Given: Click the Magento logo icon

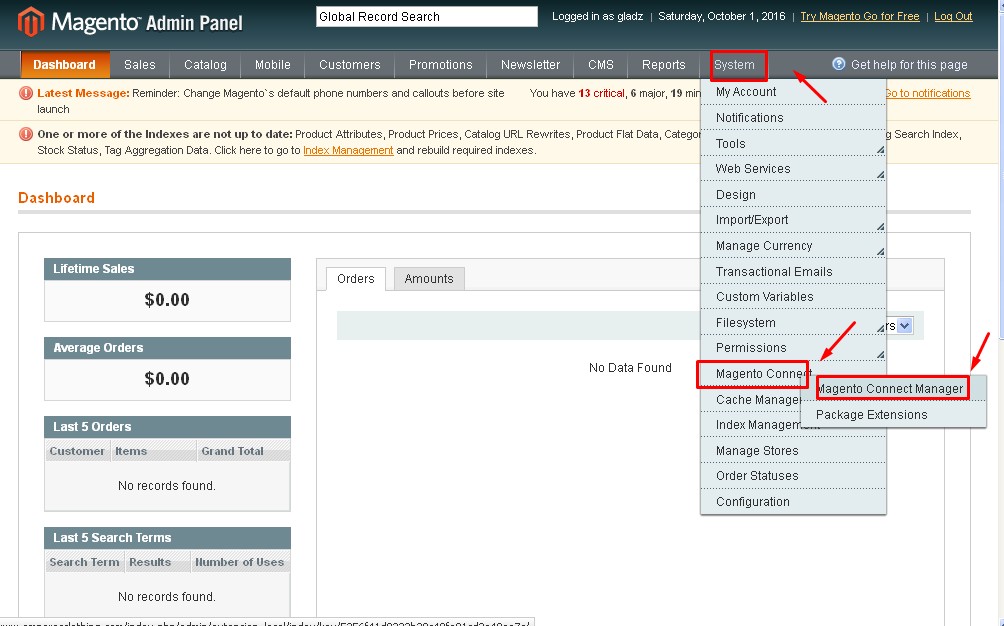Looking at the screenshot, I should click(x=30, y=21).
